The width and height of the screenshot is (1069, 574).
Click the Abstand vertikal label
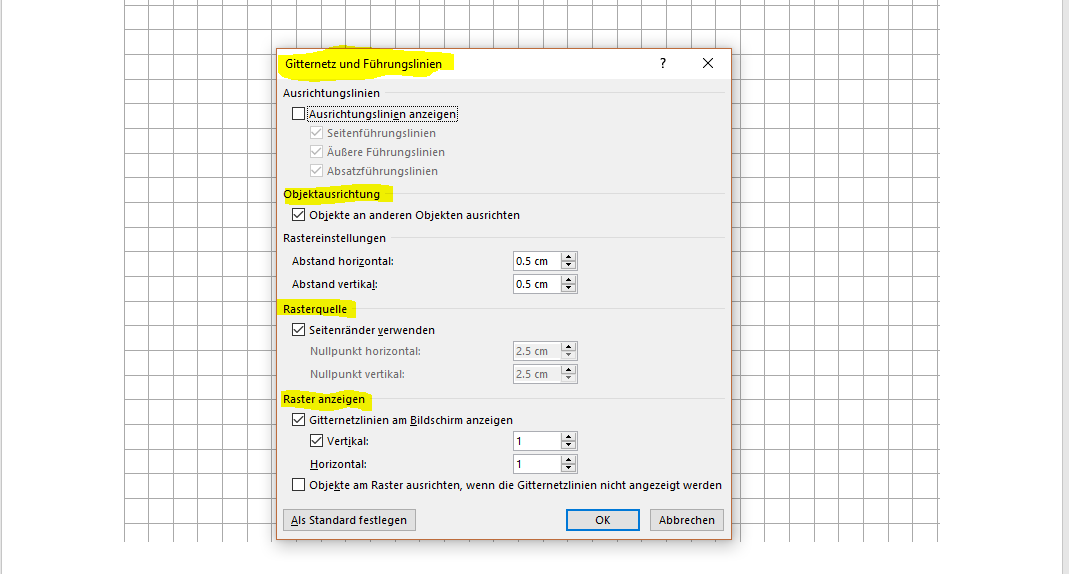click(x=335, y=284)
